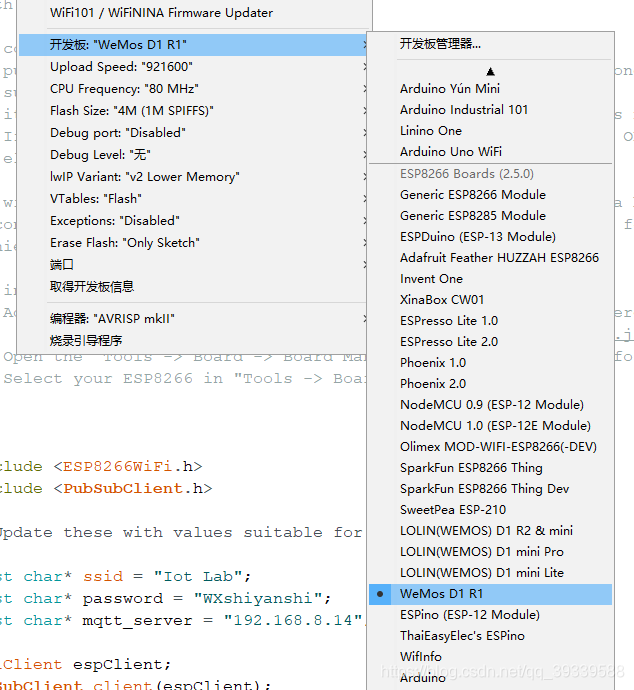634x690 pixels.
Task: Select Adafruit Feather HUZZAH ESP8266 board
Action: (490, 258)
